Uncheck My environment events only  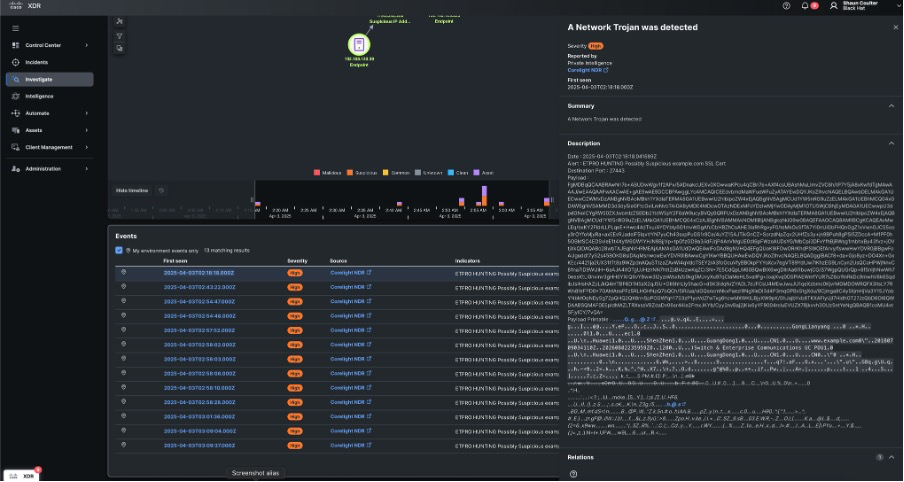(x=120, y=250)
